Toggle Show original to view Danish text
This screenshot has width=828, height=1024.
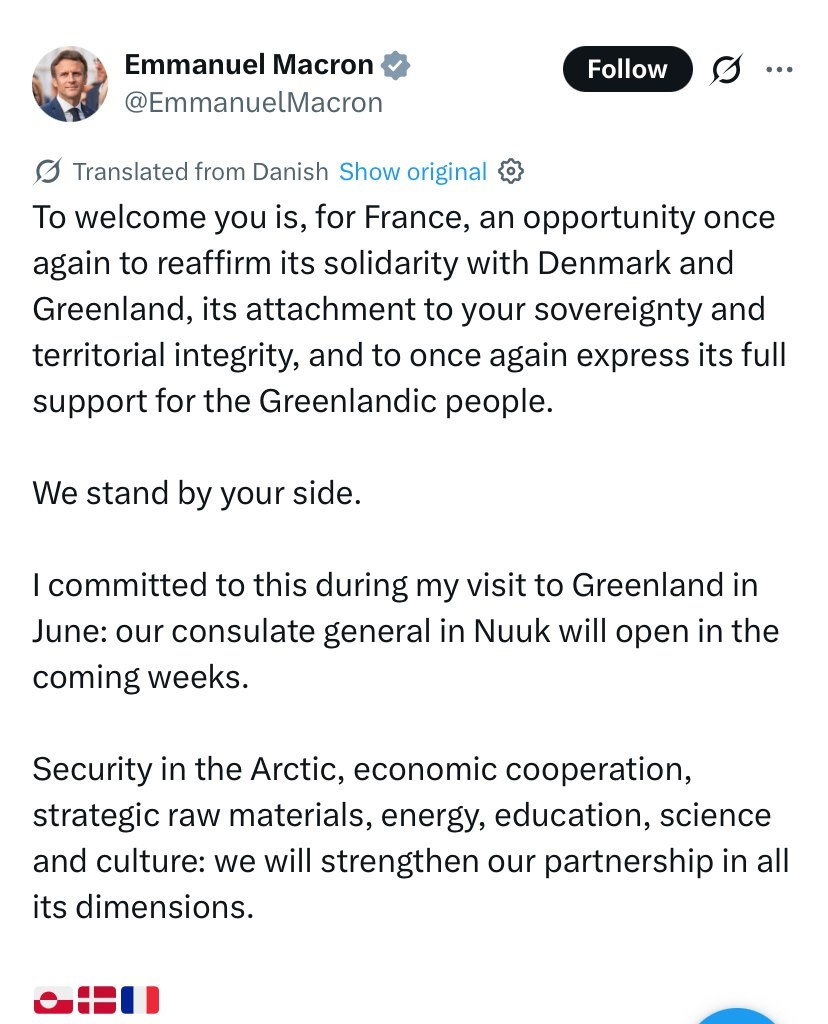pos(412,172)
